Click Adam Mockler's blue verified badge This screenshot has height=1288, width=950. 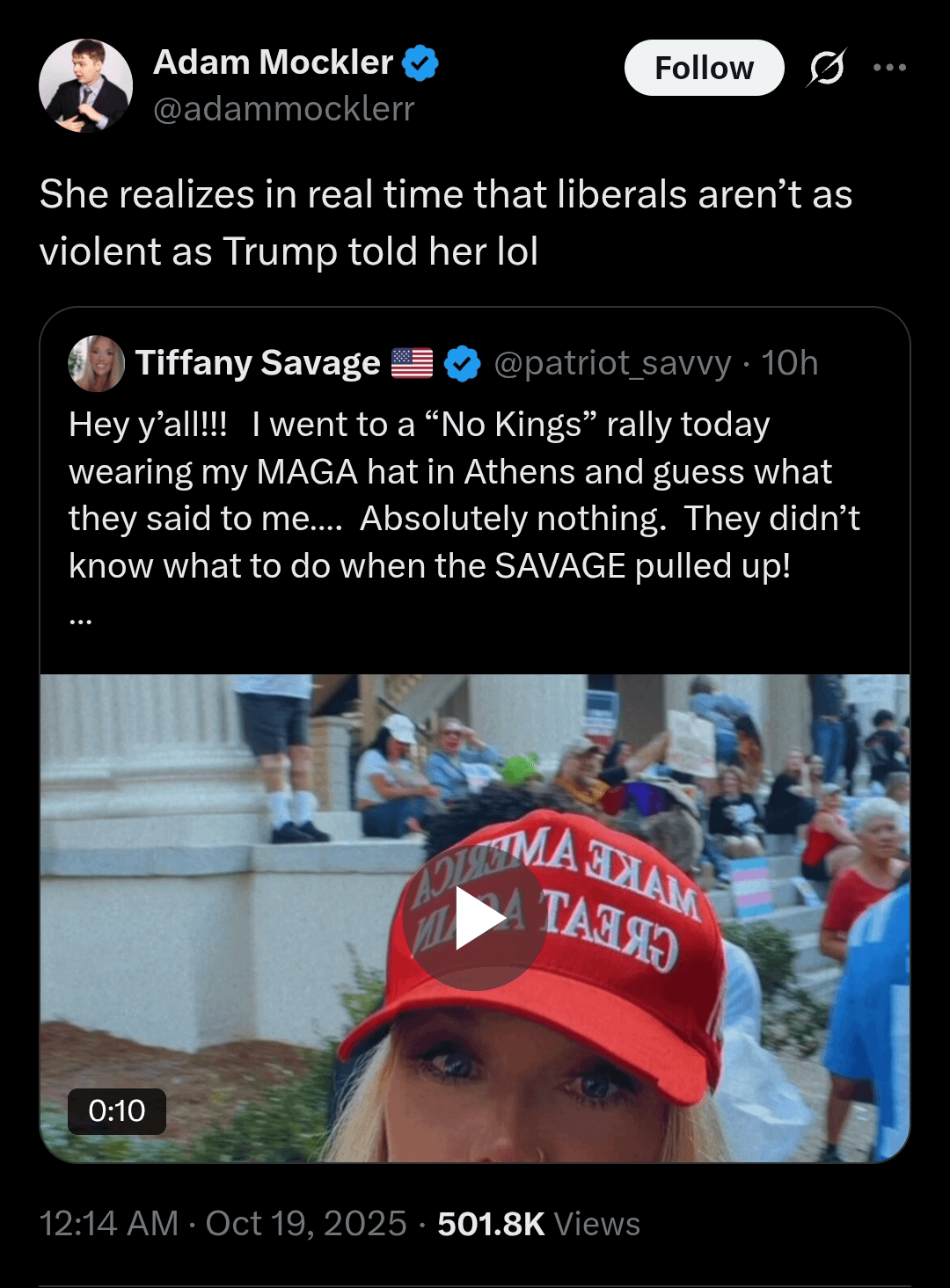tap(420, 63)
